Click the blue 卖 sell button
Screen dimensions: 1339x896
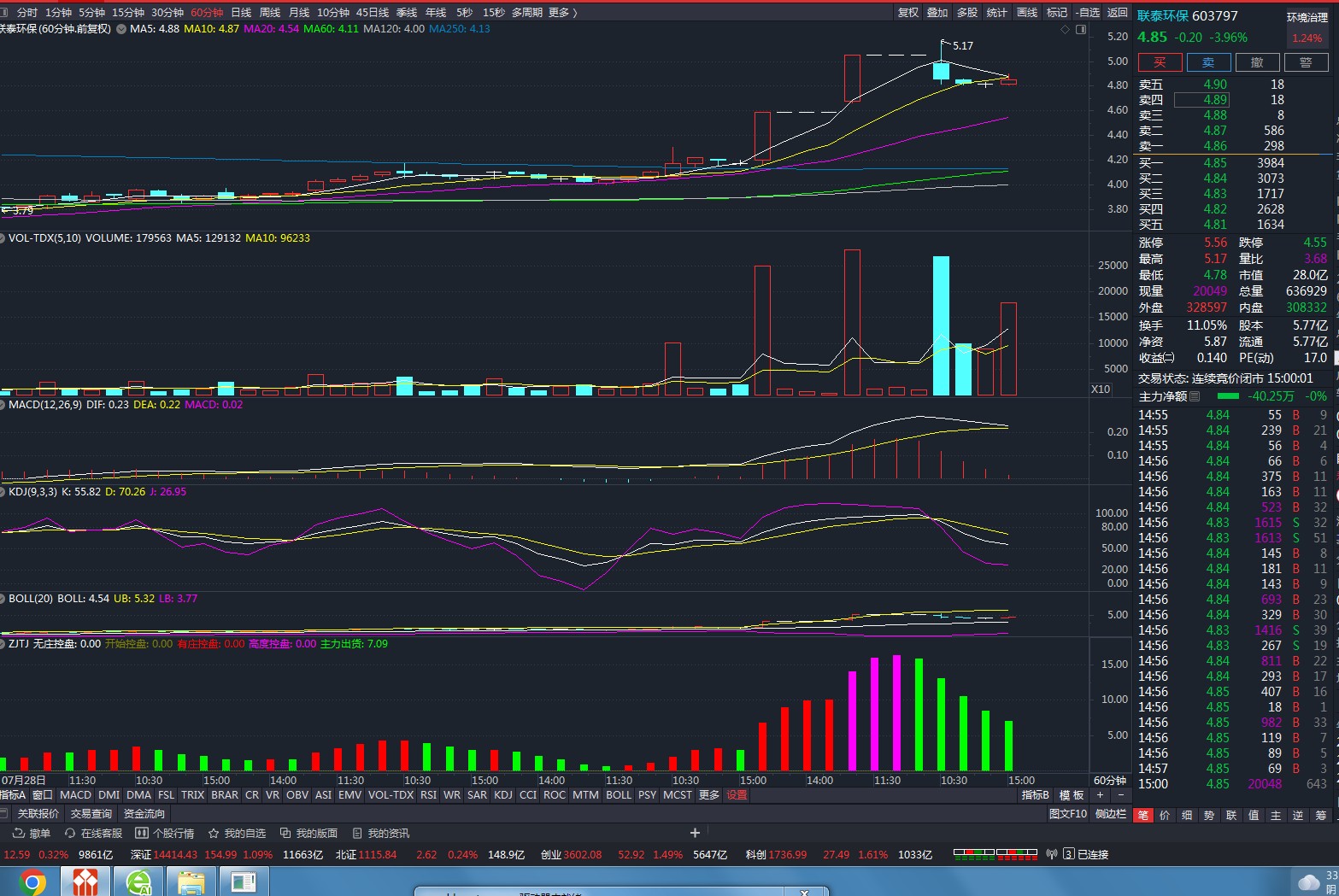point(1208,62)
